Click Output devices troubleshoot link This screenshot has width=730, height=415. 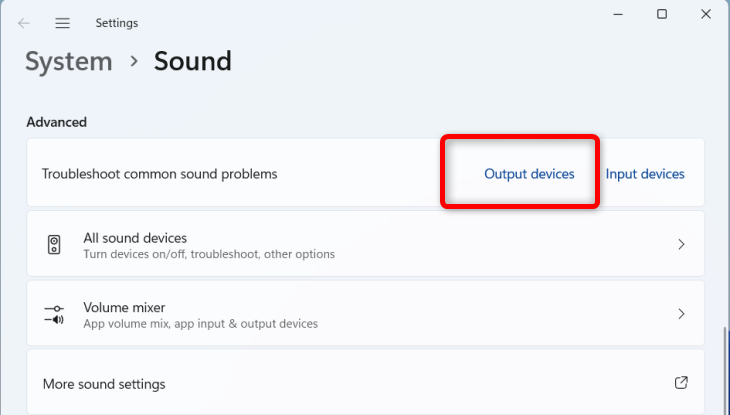coord(529,174)
